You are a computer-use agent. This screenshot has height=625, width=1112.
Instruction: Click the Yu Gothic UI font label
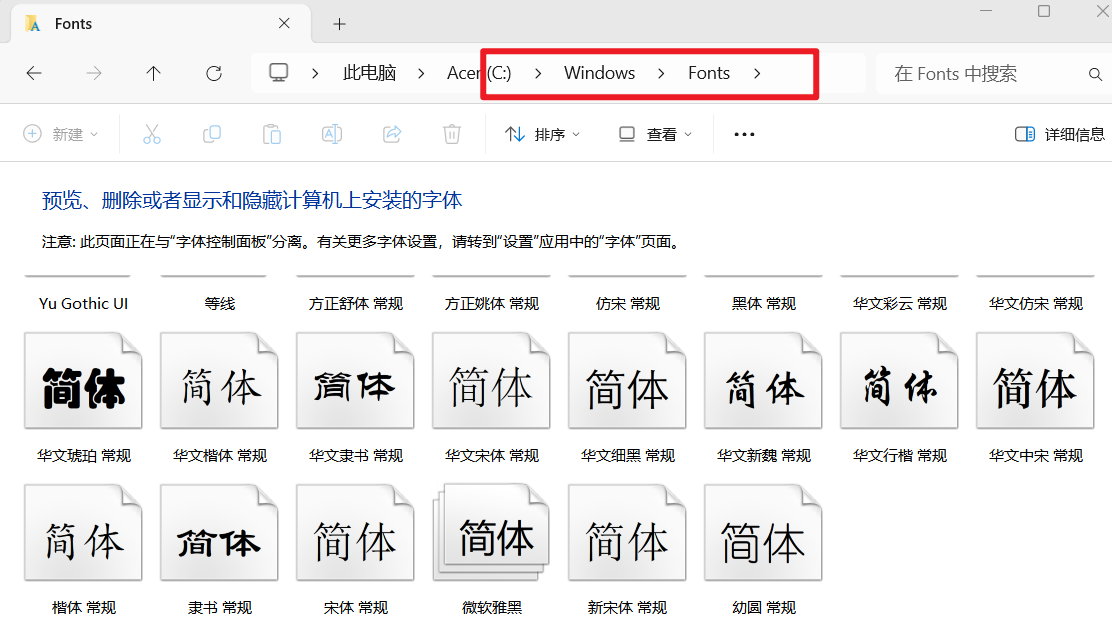coord(84,304)
